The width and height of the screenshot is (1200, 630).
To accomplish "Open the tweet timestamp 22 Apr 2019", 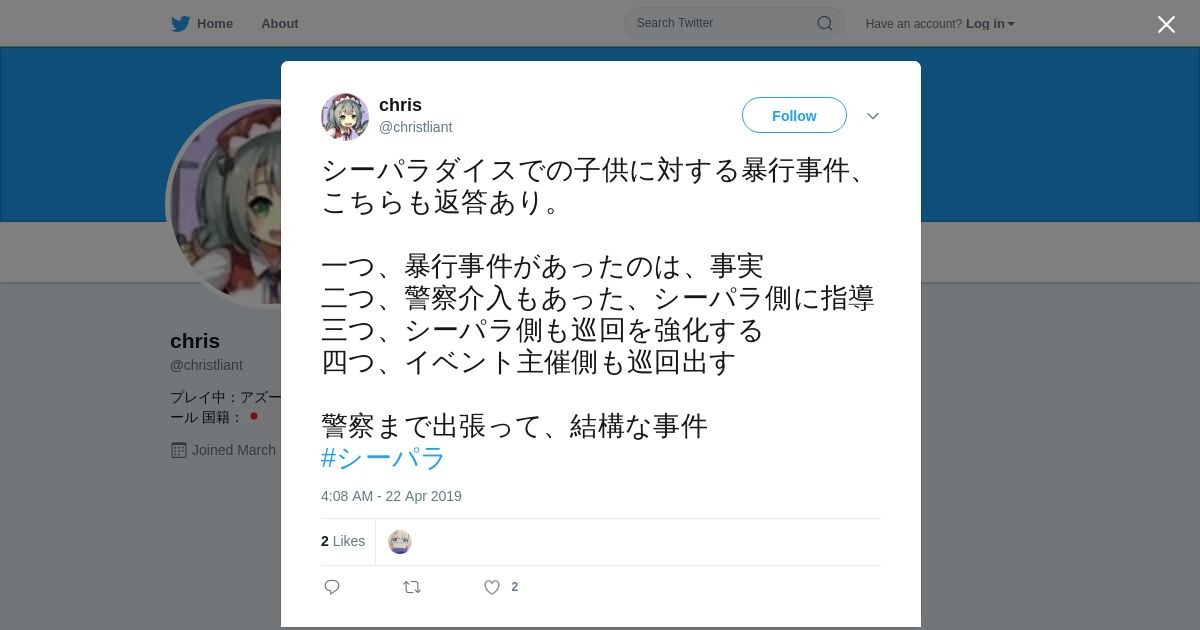I will (391, 496).
